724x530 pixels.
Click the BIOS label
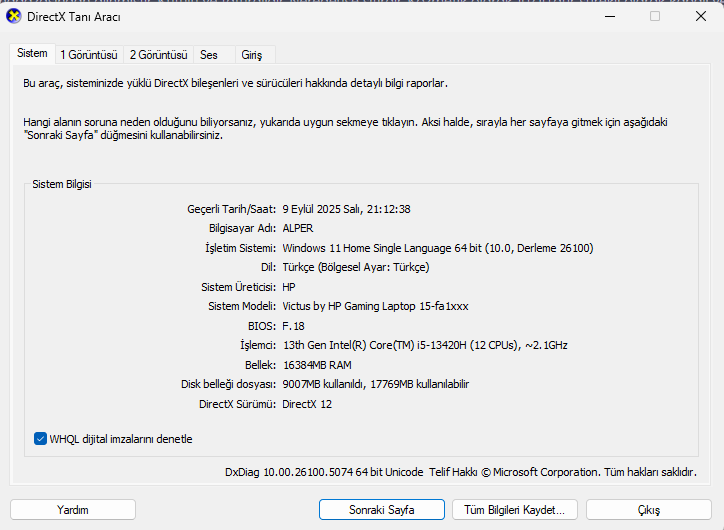(x=262, y=326)
